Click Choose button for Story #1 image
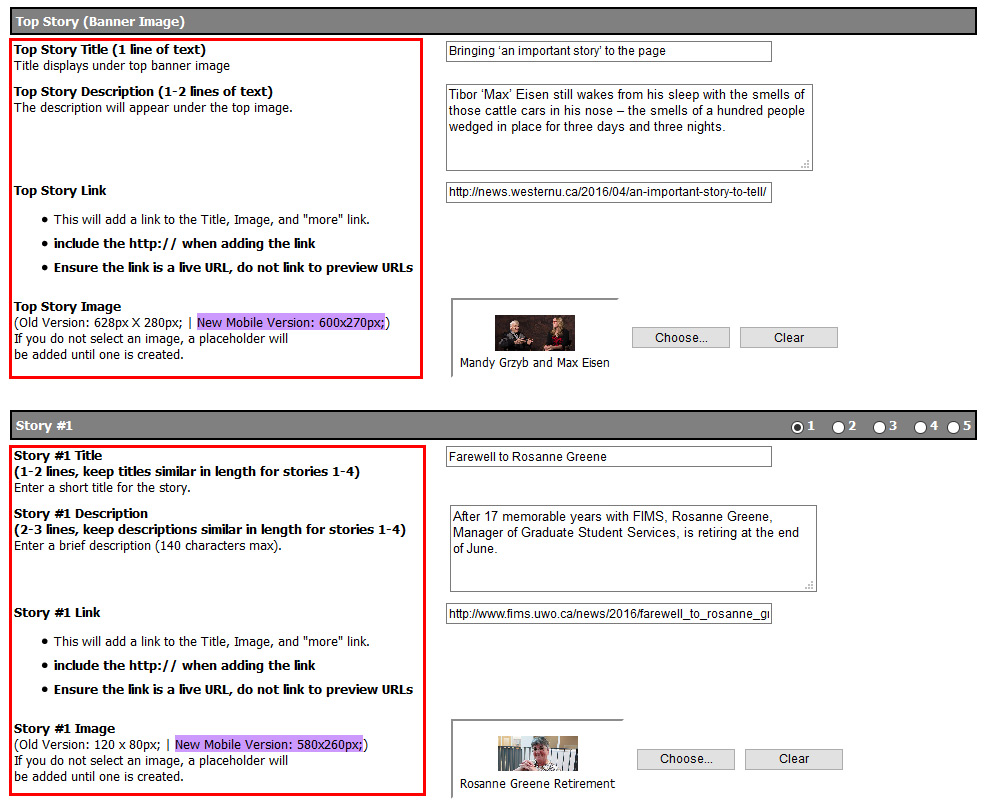The height and width of the screenshot is (800, 989). point(686,759)
